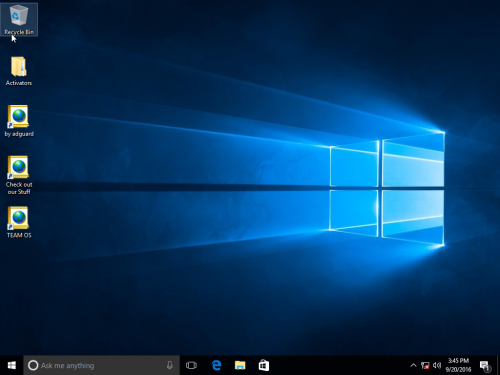Select the TEAM OS shortcut icon

click(x=19, y=222)
